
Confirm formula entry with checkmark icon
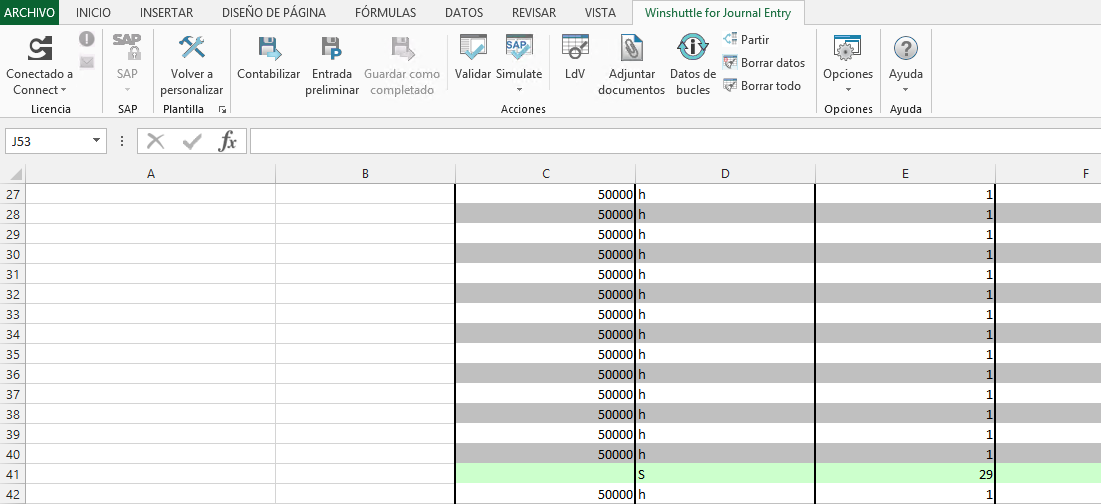tap(192, 141)
